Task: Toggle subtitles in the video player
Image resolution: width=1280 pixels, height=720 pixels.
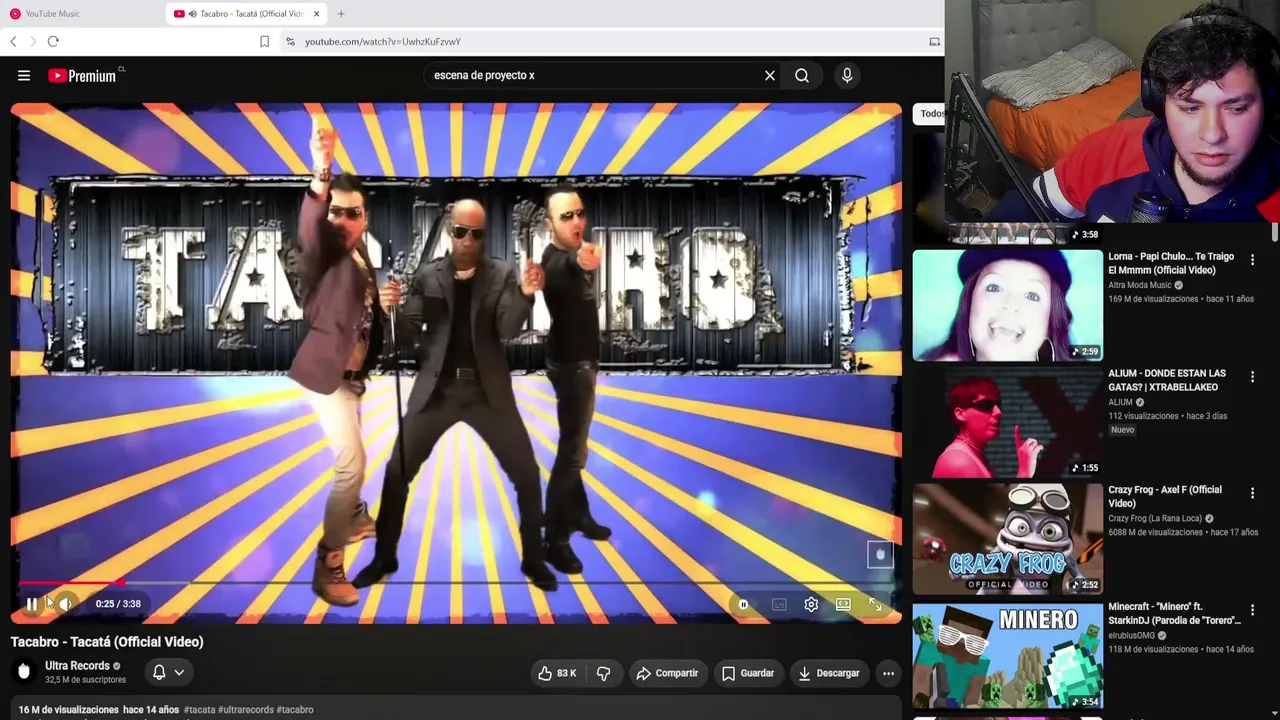Action: 779,604
